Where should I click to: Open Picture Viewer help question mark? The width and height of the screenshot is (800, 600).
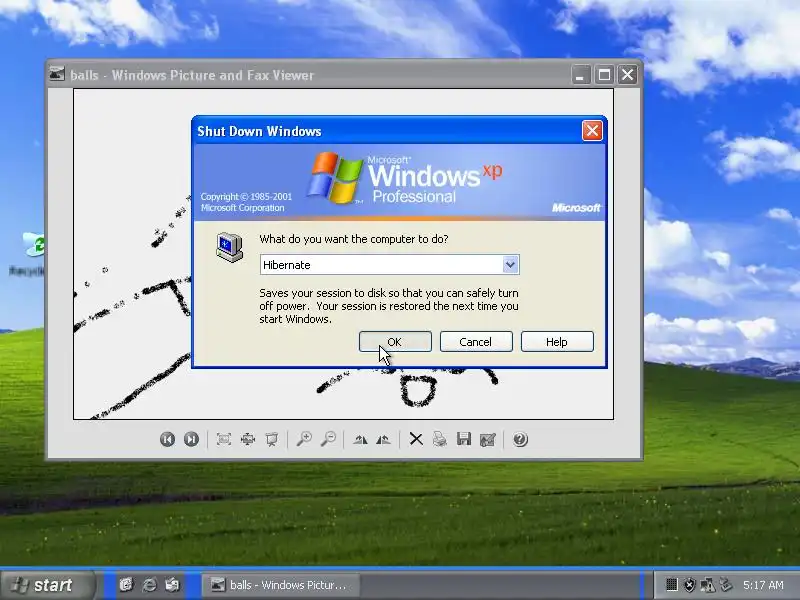point(520,439)
